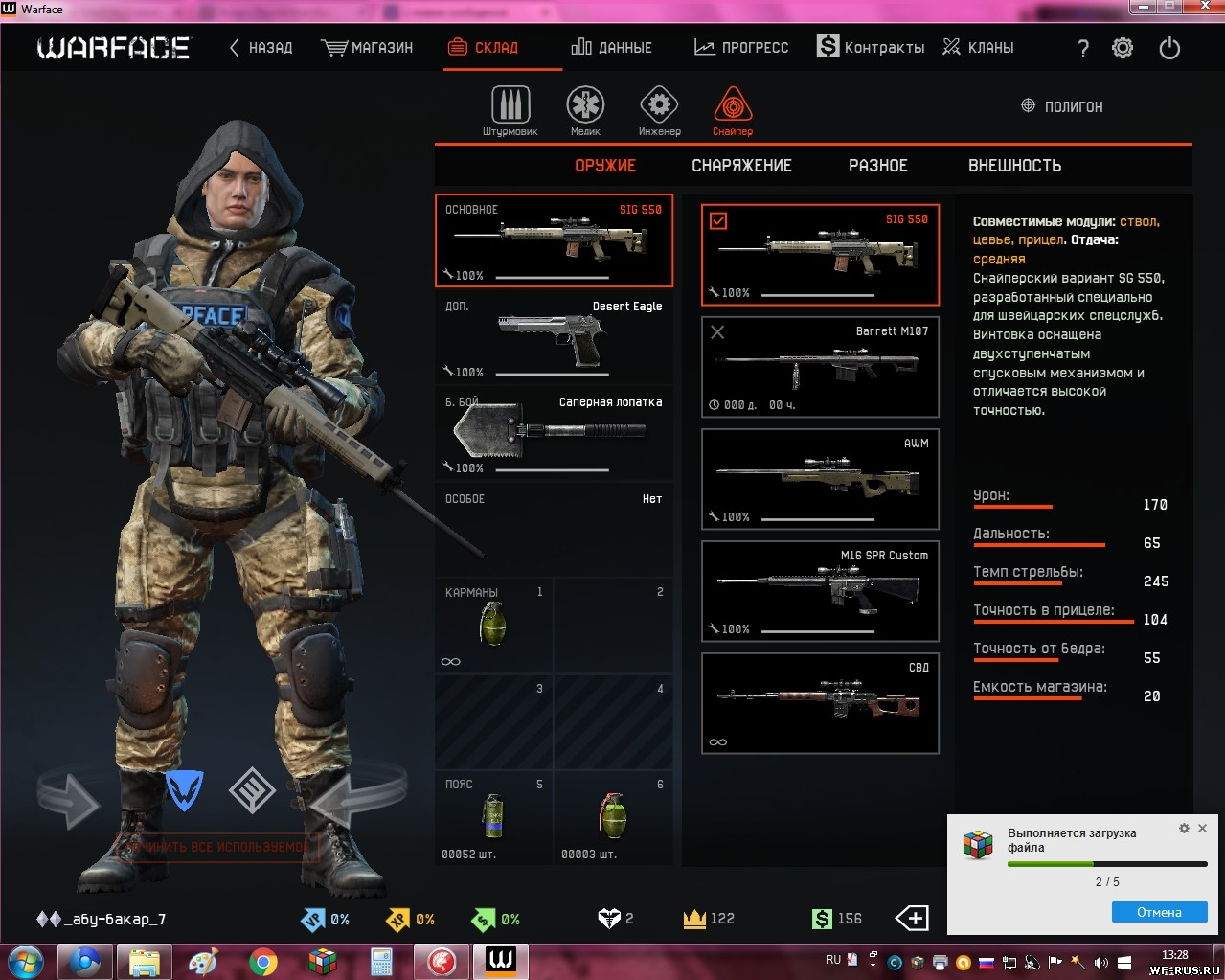Viewport: 1225px width, 980px height.
Task: Select the ОСОБОЕ special slot
Action: coord(555,530)
